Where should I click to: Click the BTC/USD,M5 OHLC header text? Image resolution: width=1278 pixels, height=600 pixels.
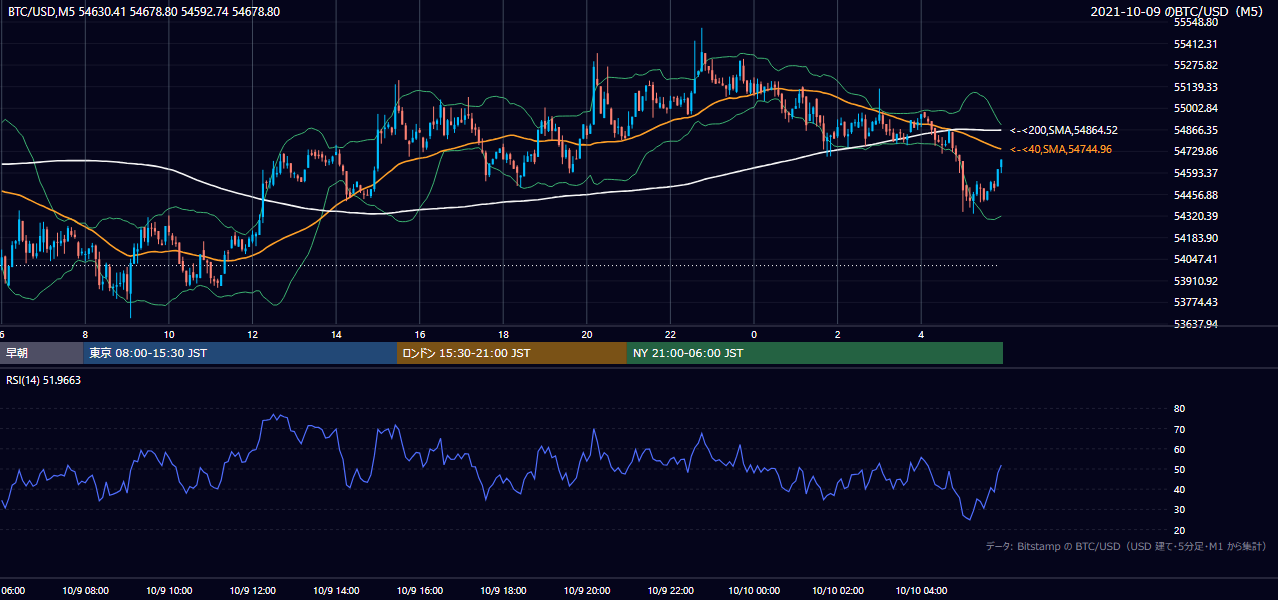coord(144,12)
